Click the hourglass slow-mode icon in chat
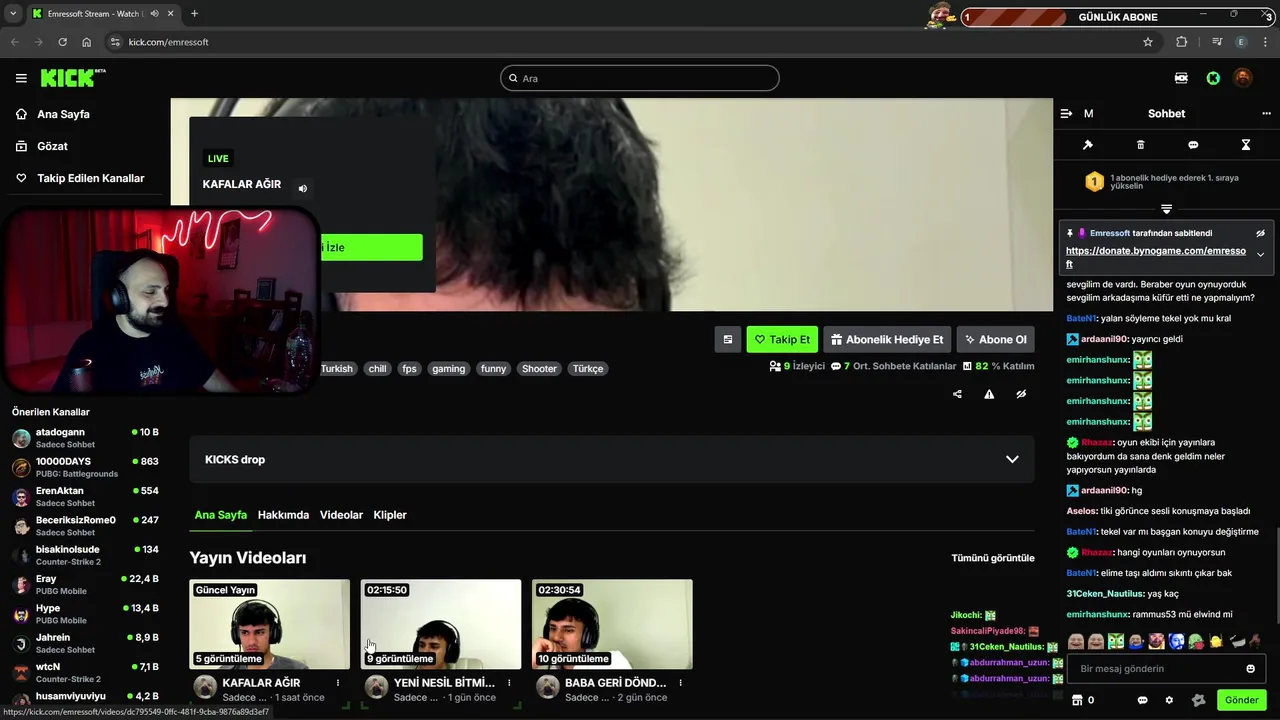The height and width of the screenshot is (720, 1280). 1246,145
